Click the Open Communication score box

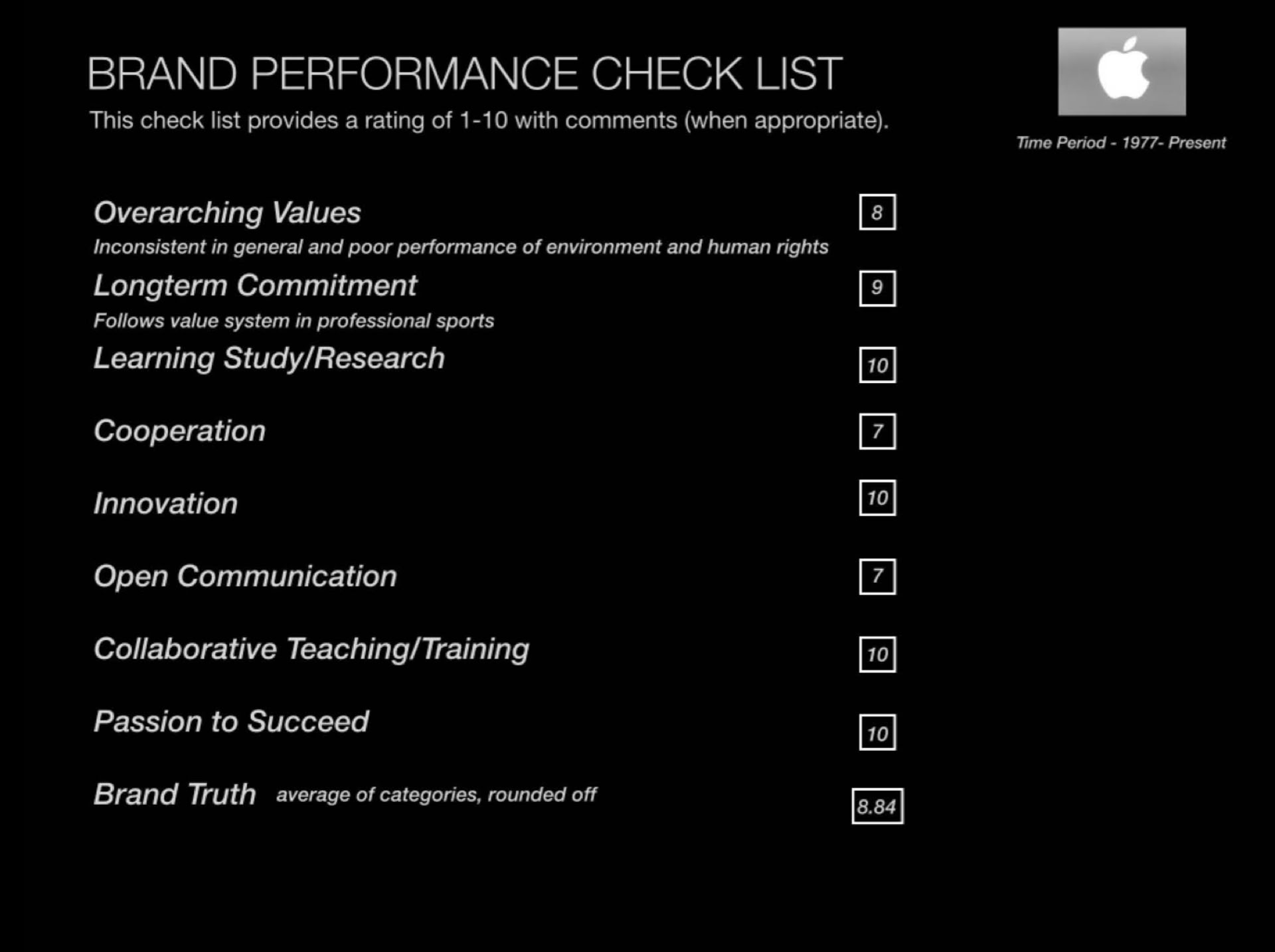(x=877, y=576)
